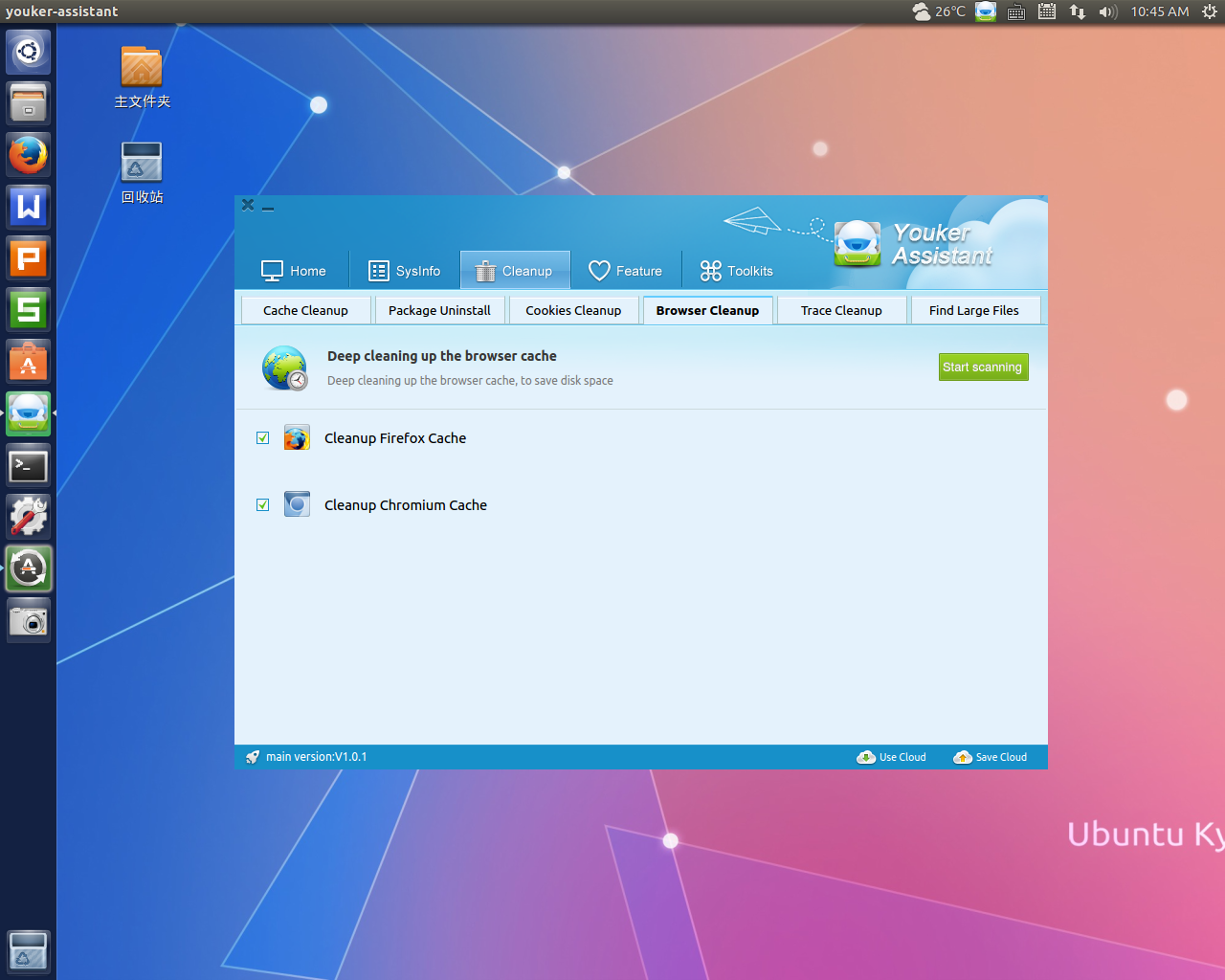Image resolution: width=1225 pixels, height=980 pixels.
Task: Click the 10:45 AM clock
Action: (1160, 11)
